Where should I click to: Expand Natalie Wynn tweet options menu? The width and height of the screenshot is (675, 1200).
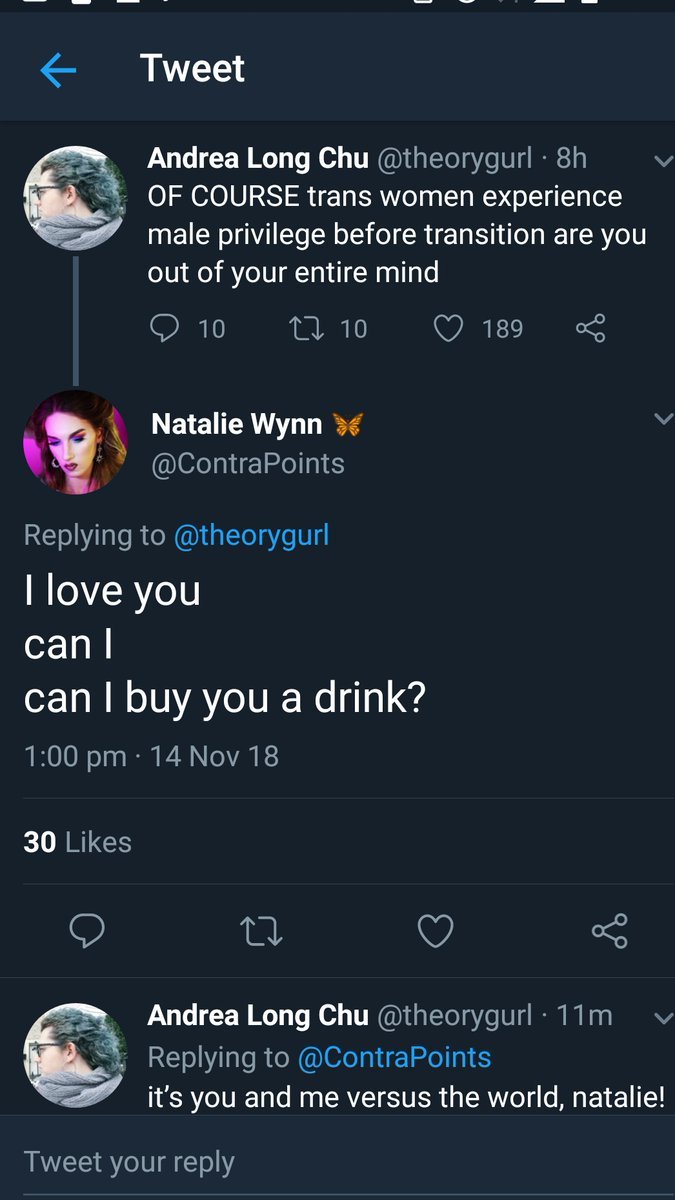pos(662,420)
